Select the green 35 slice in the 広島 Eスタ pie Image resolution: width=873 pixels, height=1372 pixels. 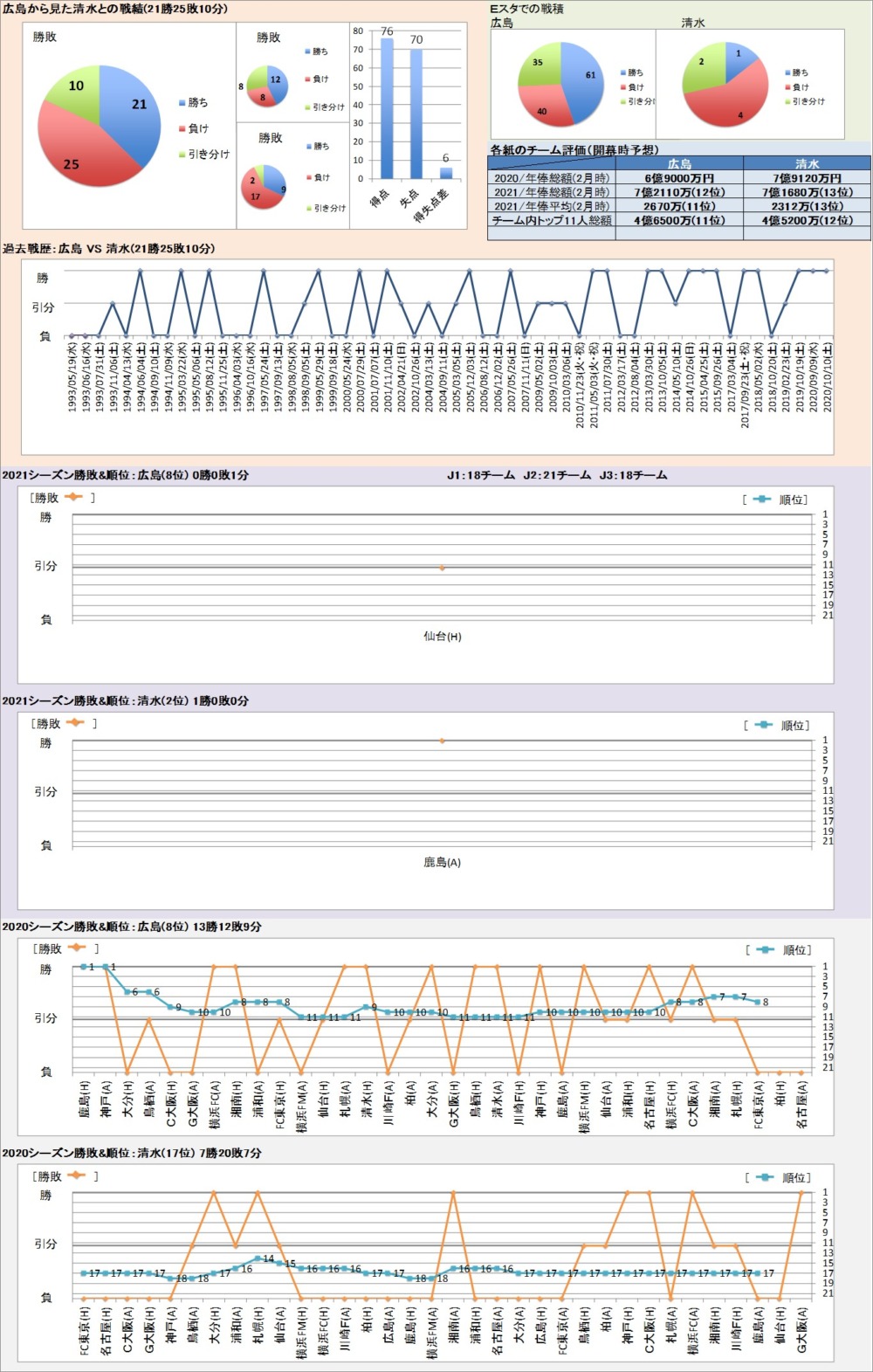click(539, 65)
